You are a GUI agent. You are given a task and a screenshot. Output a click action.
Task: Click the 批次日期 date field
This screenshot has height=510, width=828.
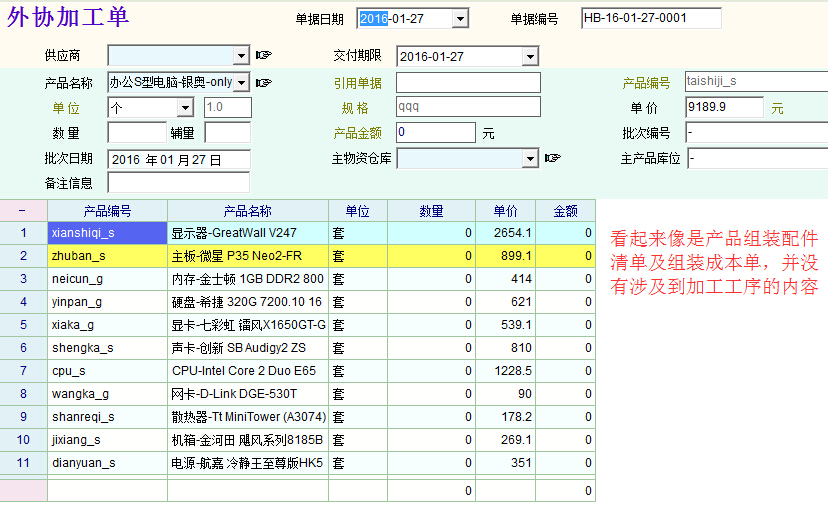[x=178, y=159]
